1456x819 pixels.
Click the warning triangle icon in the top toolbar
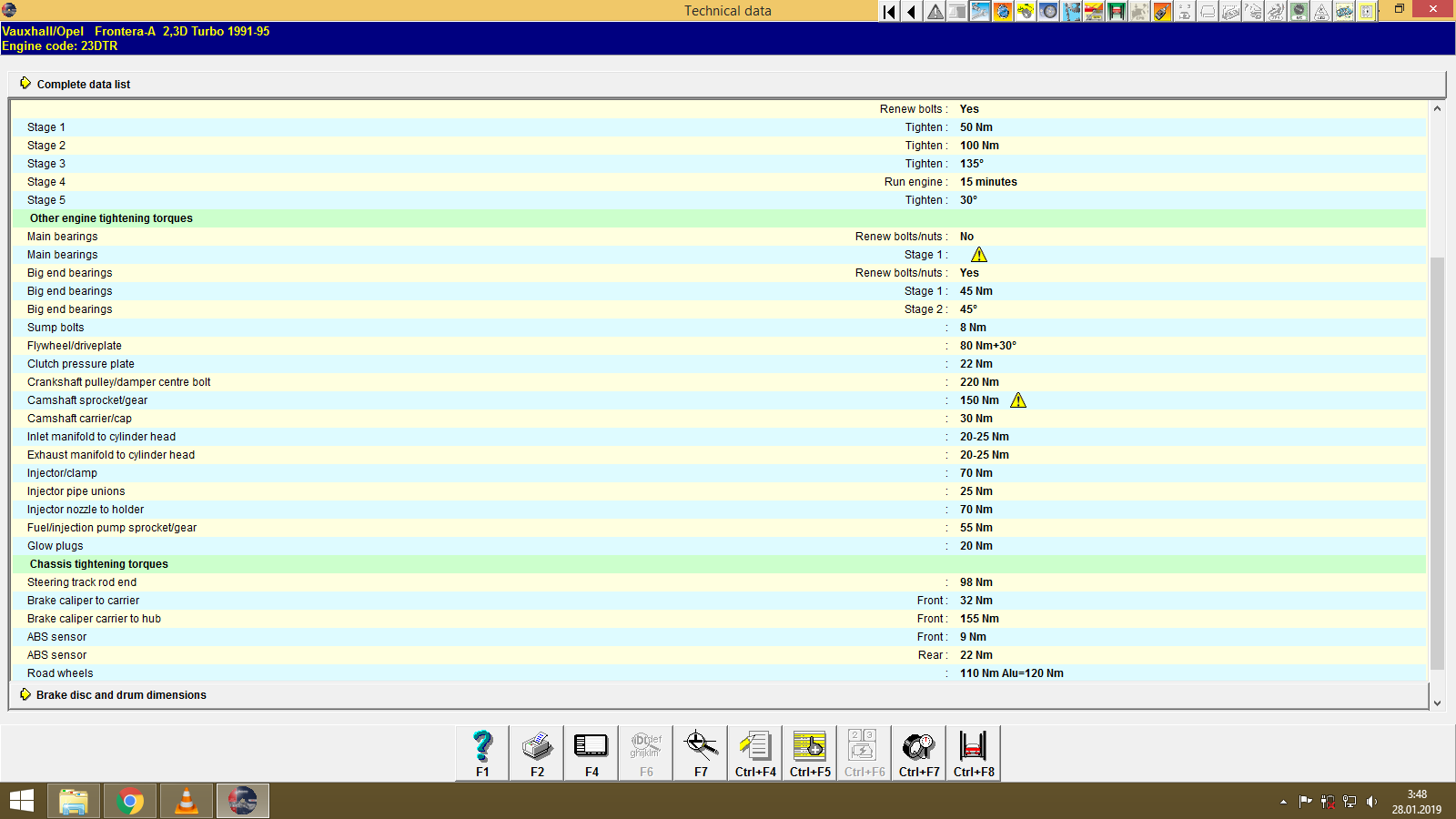[x=935, y=12]
